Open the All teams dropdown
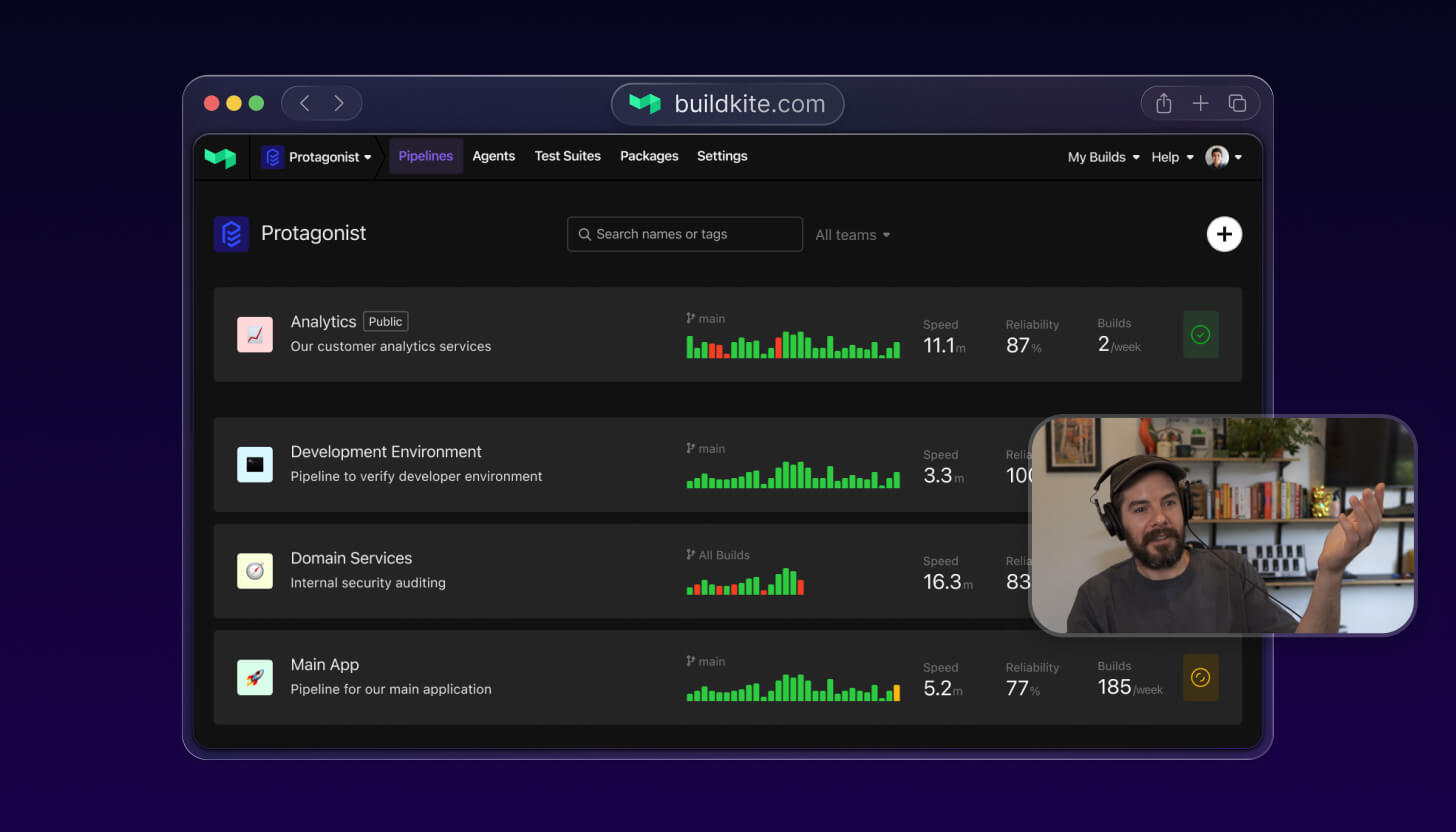1456x832 pixels. pyautogui.click(x=852, y=234)
